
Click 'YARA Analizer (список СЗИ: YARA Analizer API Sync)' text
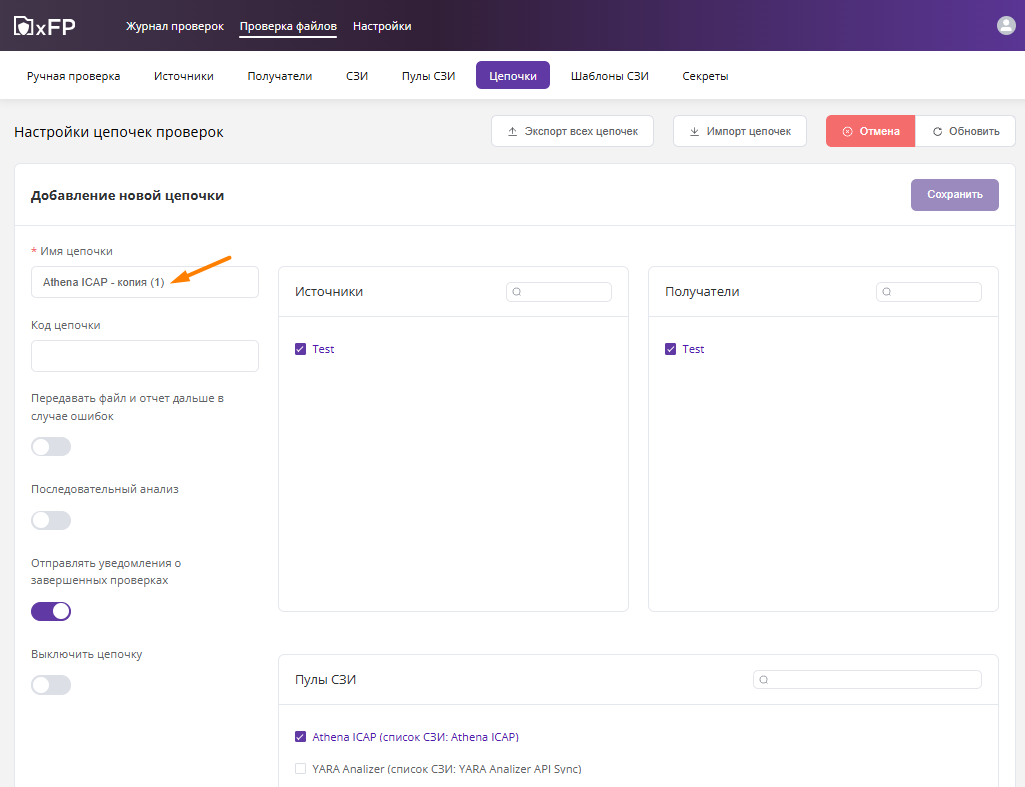(x=446, y=769)
